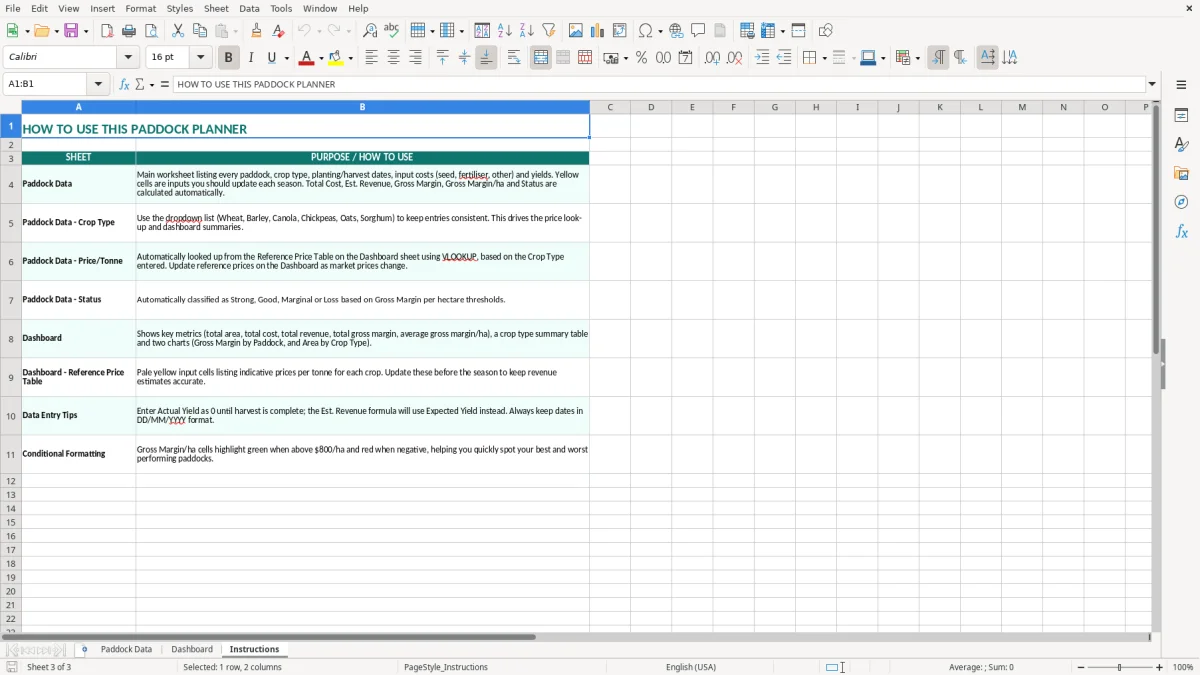Toggle Underline formatting

[x=271, y=58]
